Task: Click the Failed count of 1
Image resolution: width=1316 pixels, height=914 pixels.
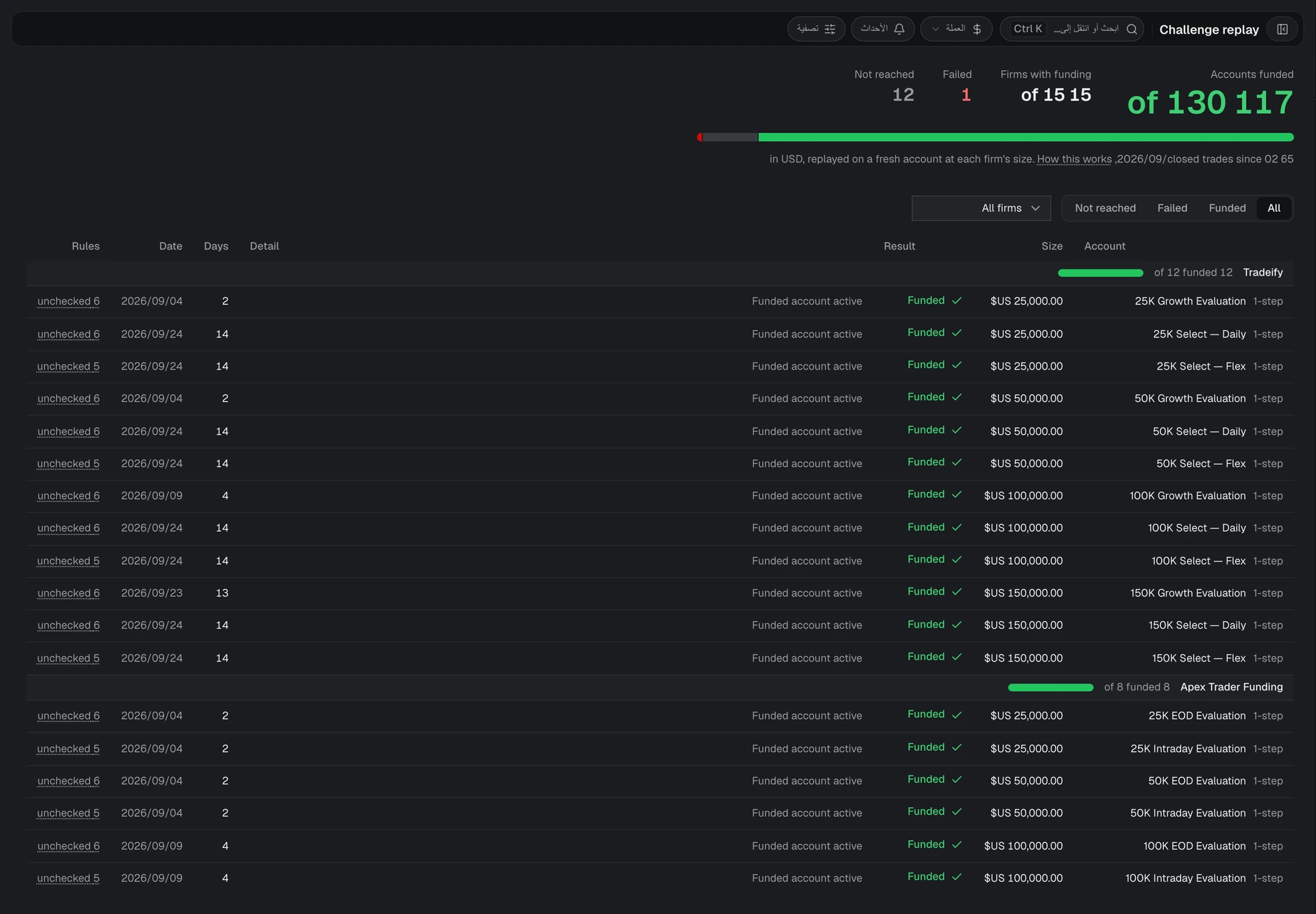Action: [966, 95]
